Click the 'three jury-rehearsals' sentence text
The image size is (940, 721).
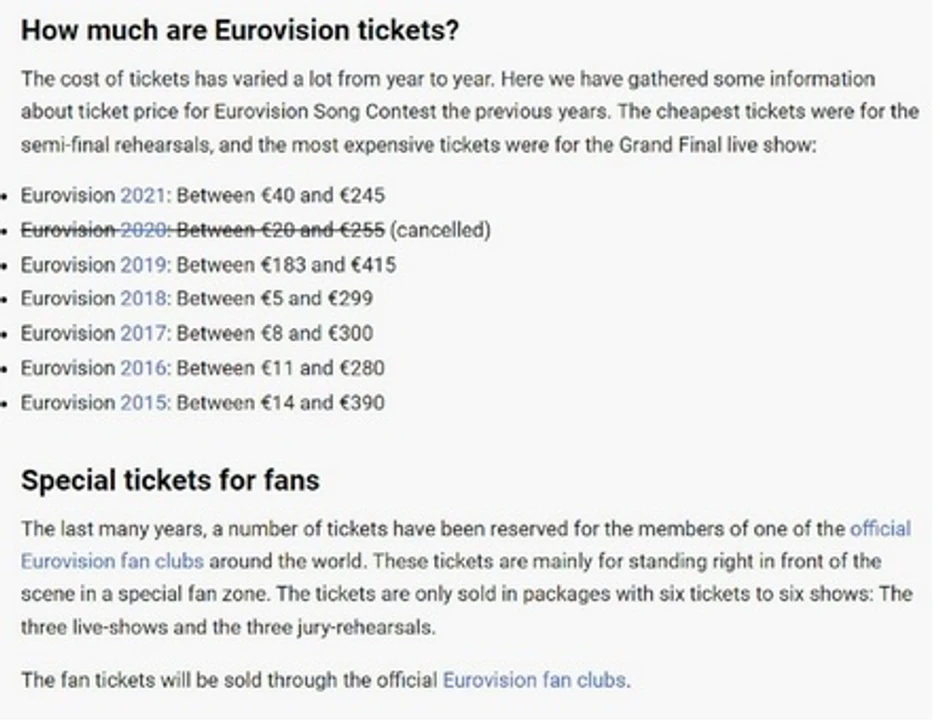tap(350, 629)
